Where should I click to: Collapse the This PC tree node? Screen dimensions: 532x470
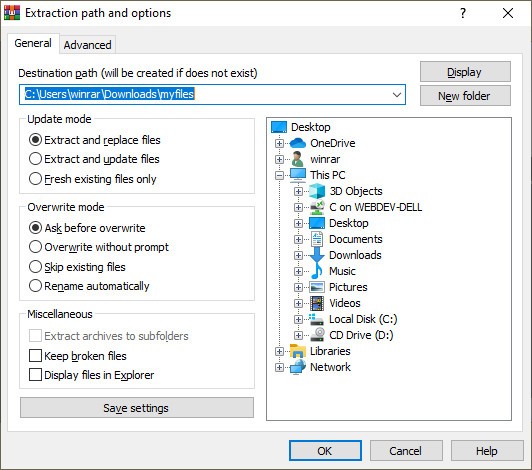[x=279, y=175]
